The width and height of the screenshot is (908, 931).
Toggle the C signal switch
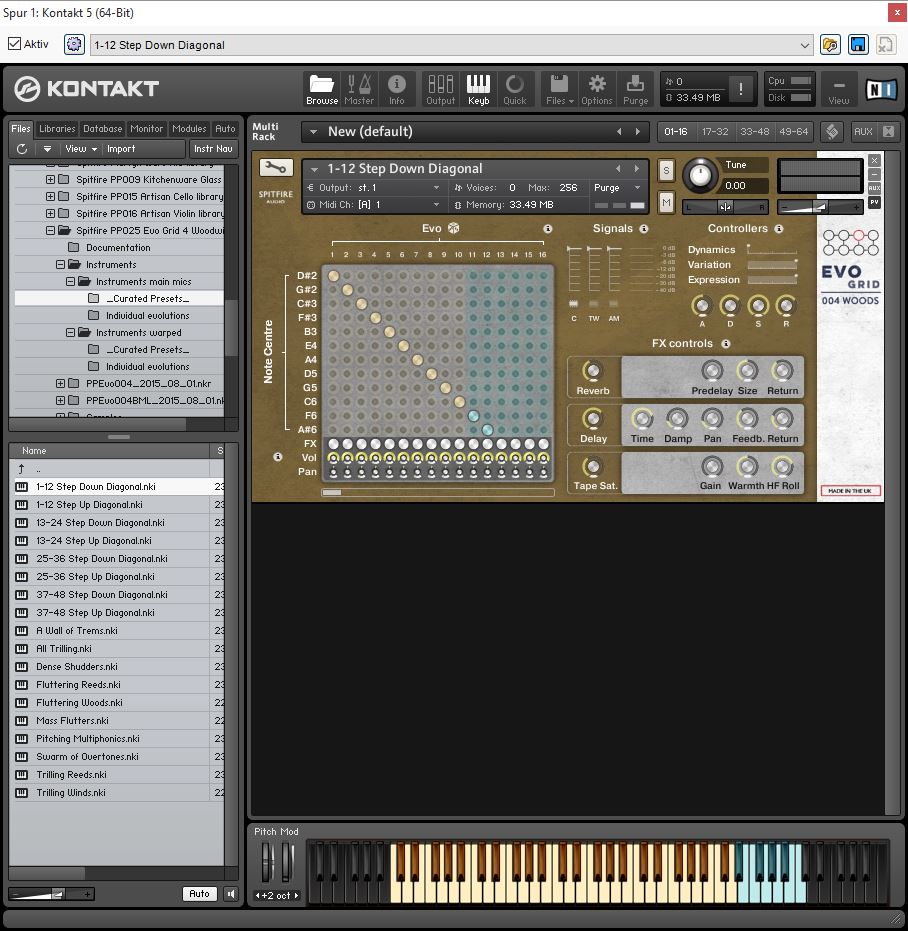574,304
